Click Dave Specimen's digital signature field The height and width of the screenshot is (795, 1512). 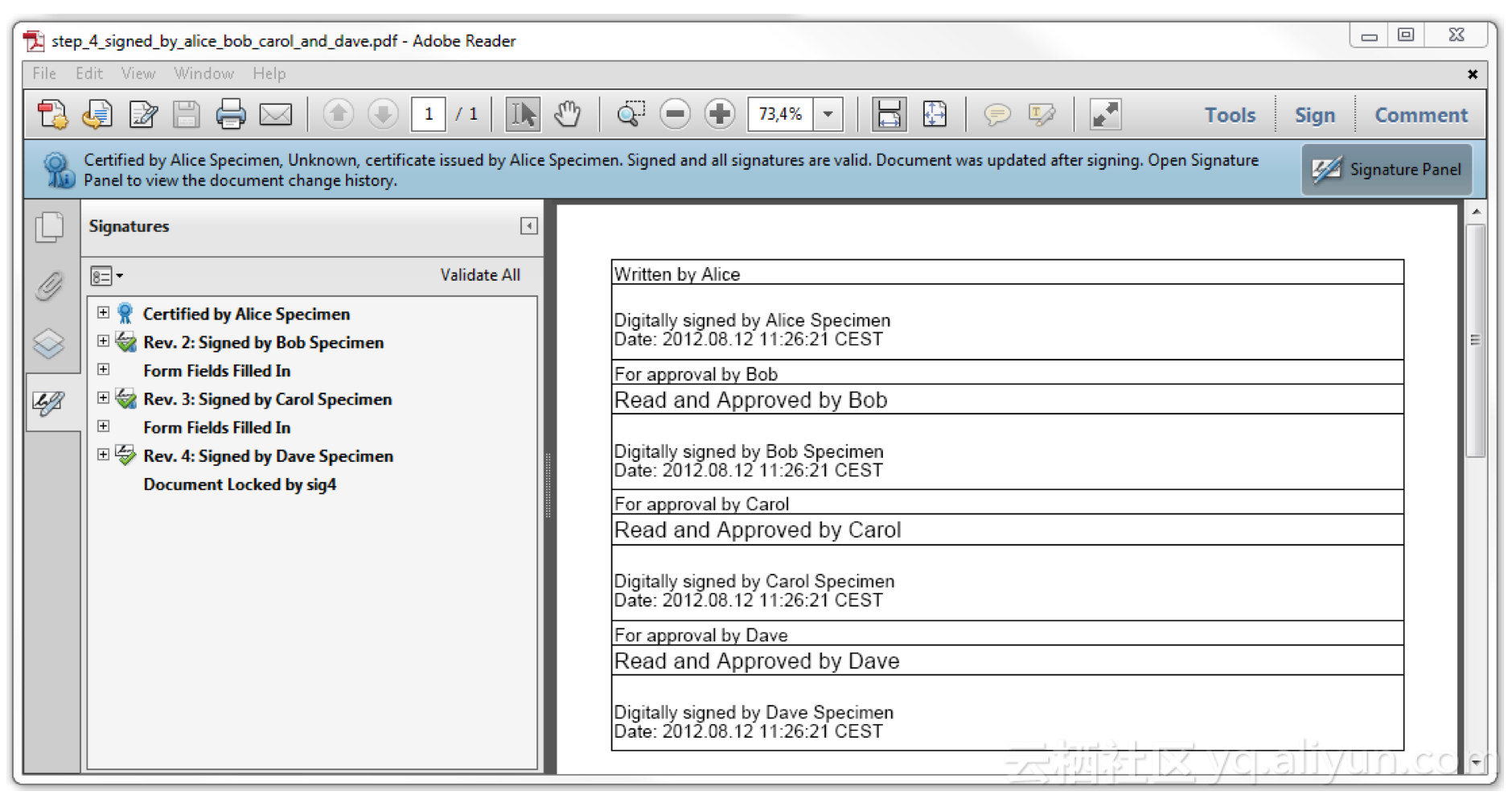(x=1008, y=713)
